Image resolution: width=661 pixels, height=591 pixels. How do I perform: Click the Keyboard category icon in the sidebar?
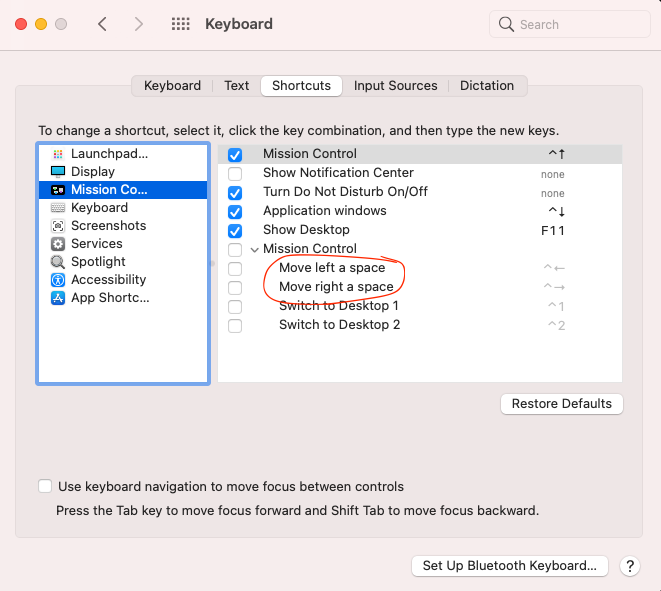pos(58,208)
